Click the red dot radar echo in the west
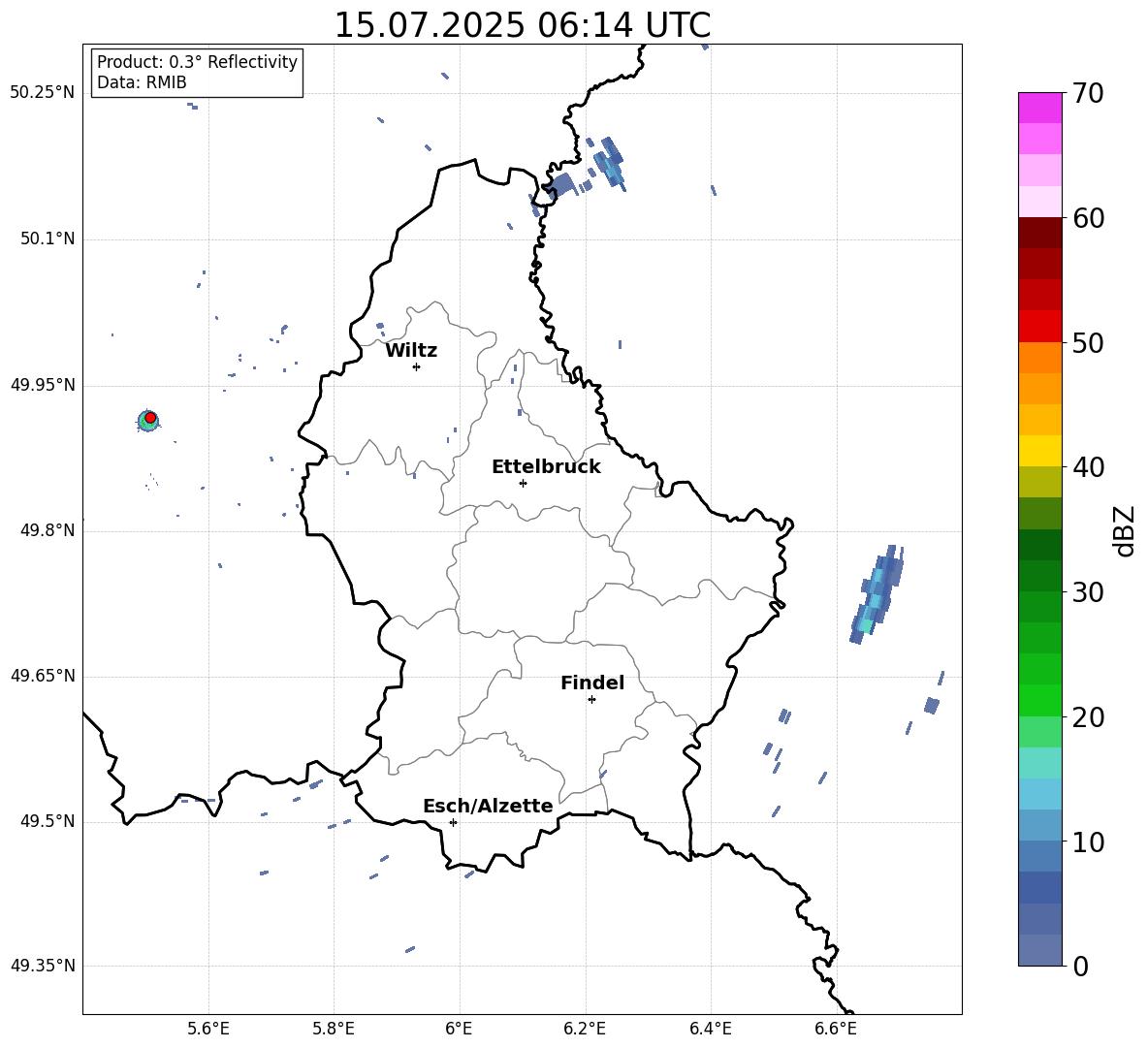Viewport: 1148px width, 1048px height. tap(150, 418)
